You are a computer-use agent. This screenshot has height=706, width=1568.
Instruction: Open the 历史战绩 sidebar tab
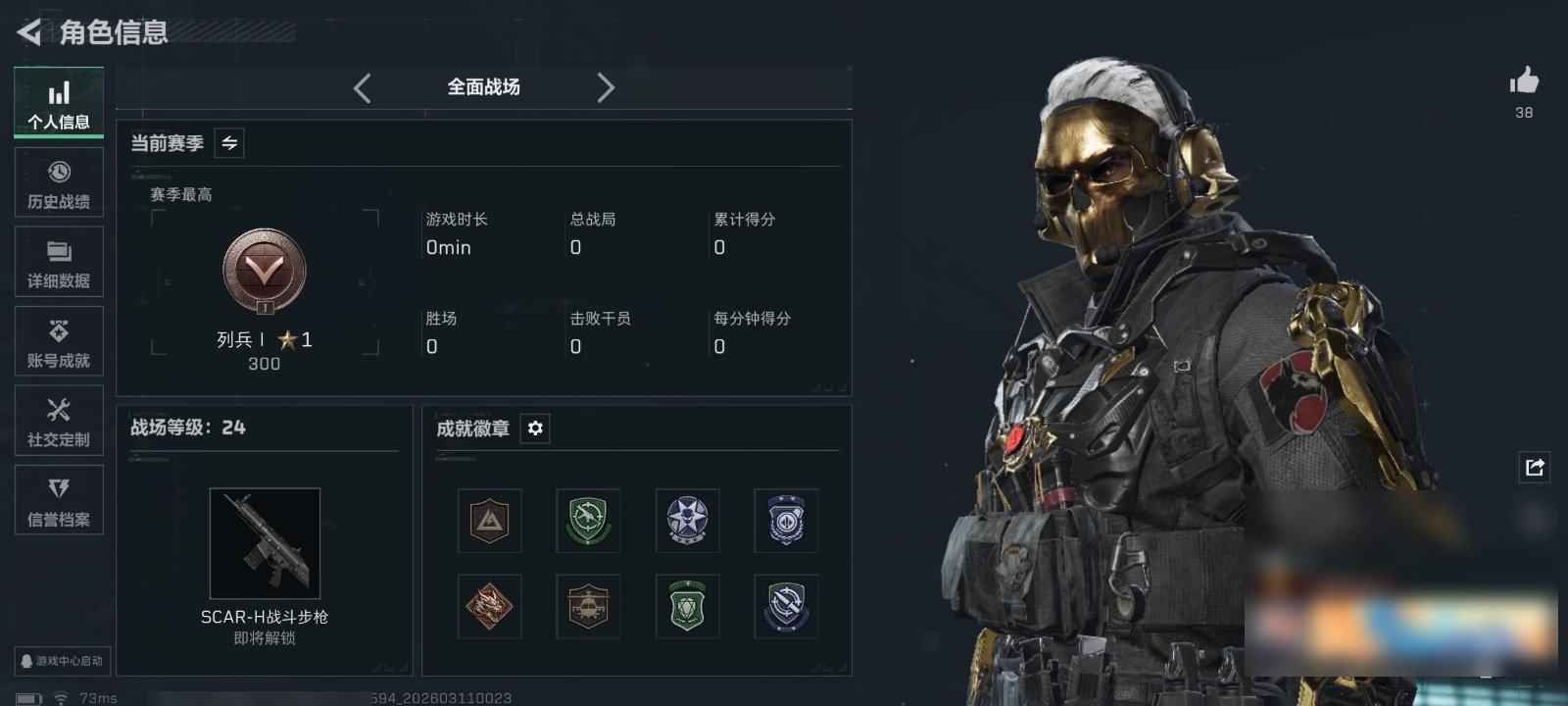tap(59, 182)
